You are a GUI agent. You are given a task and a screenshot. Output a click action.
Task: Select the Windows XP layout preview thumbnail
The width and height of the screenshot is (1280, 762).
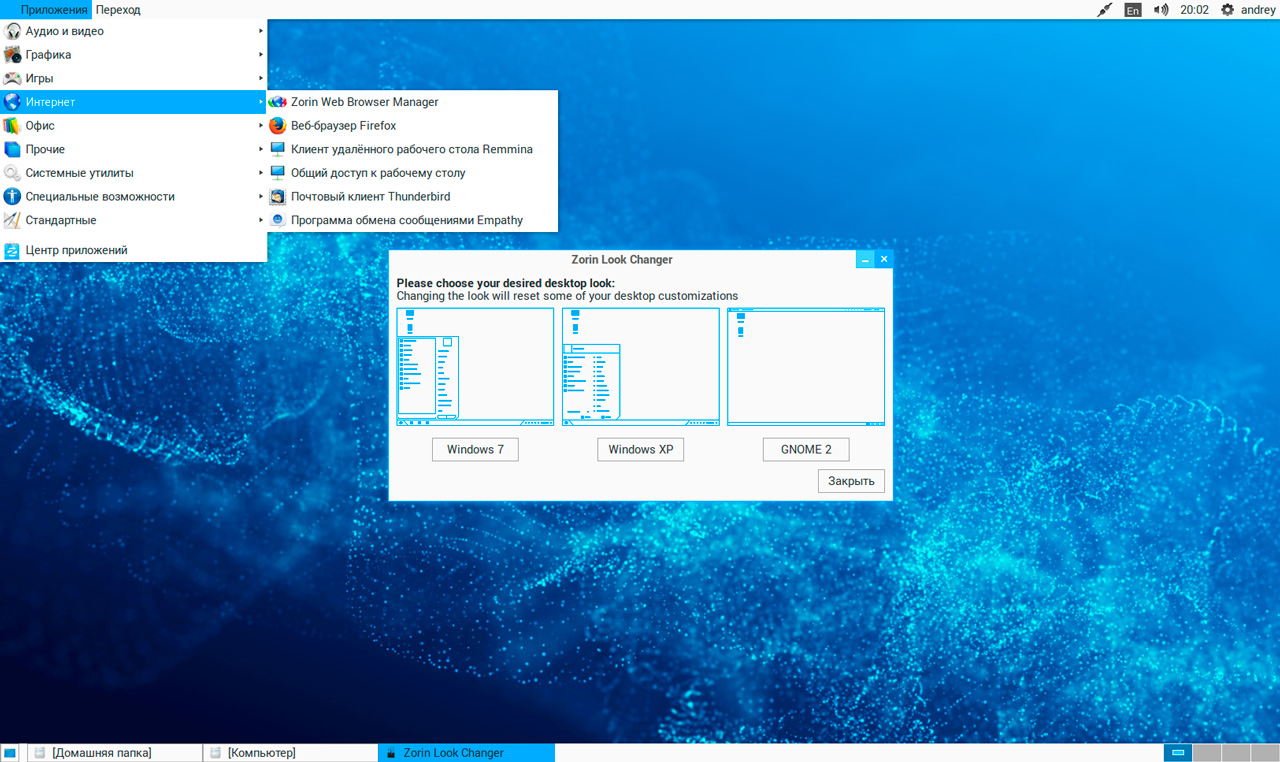point(641,367)
